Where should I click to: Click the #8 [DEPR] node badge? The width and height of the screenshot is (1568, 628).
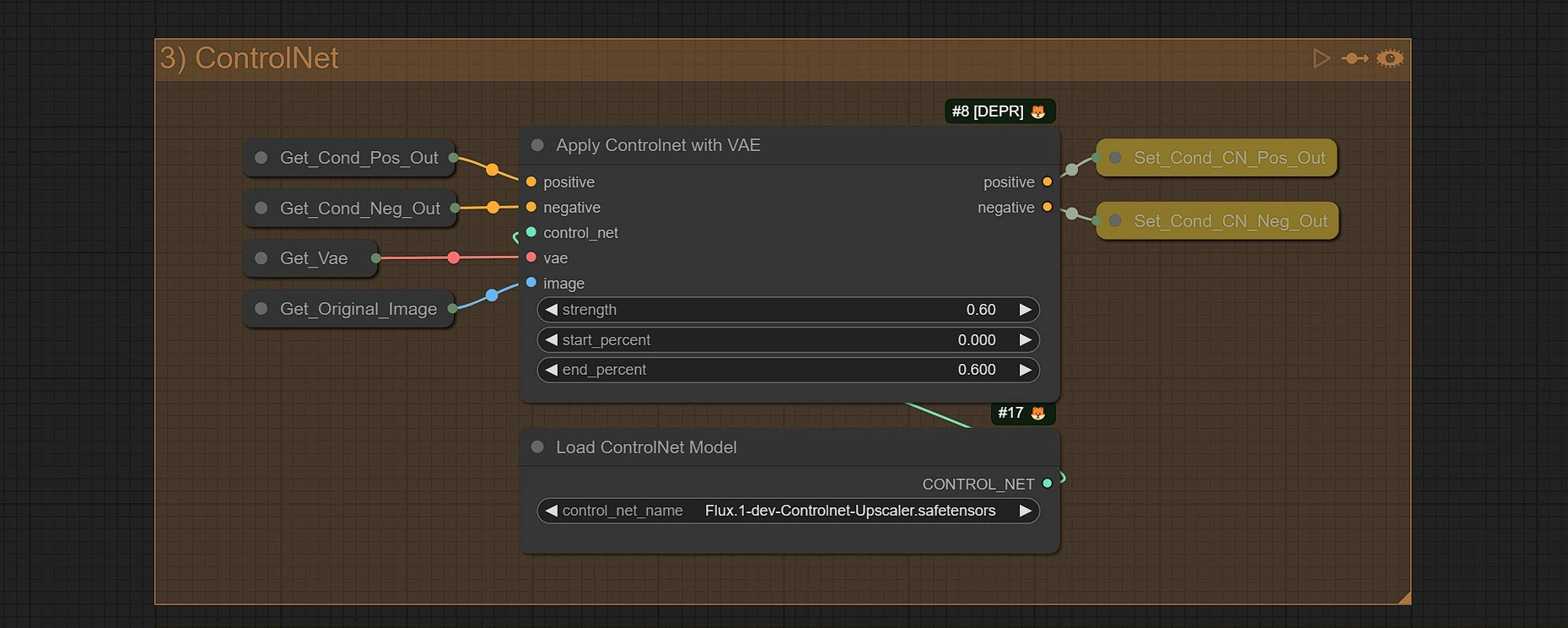click(x=1000, y=111)
